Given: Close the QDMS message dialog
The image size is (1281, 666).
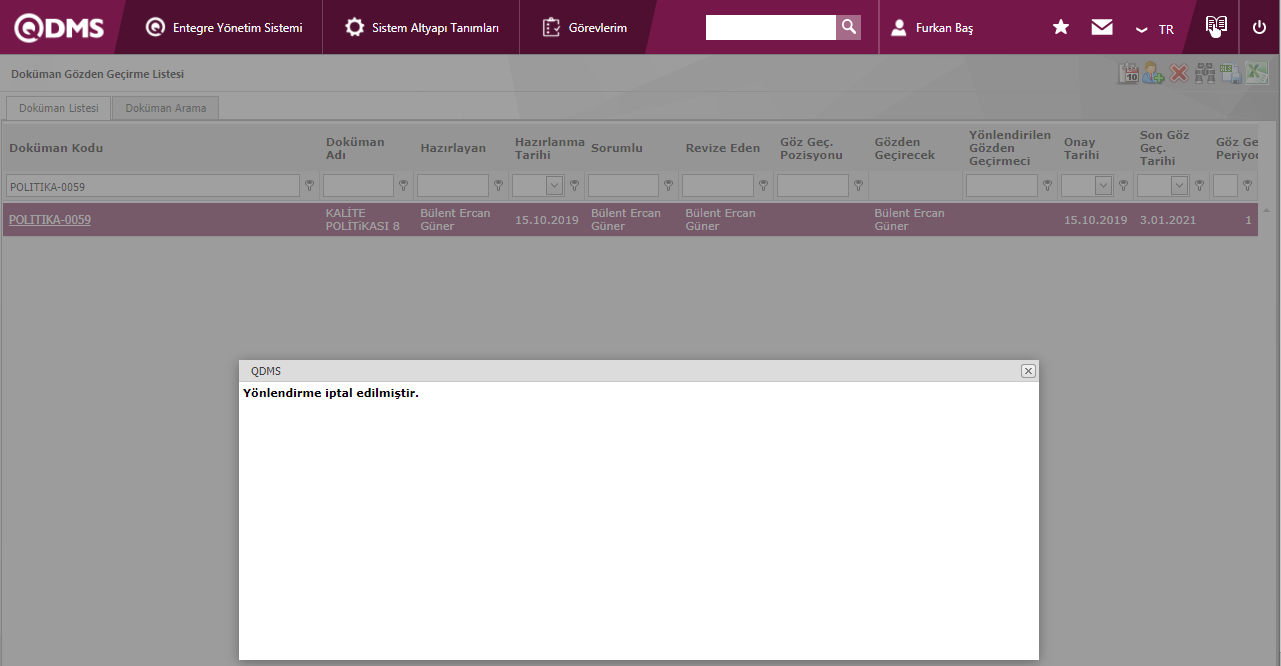Looking at the screenshot, I should (x=1028, y=371).
